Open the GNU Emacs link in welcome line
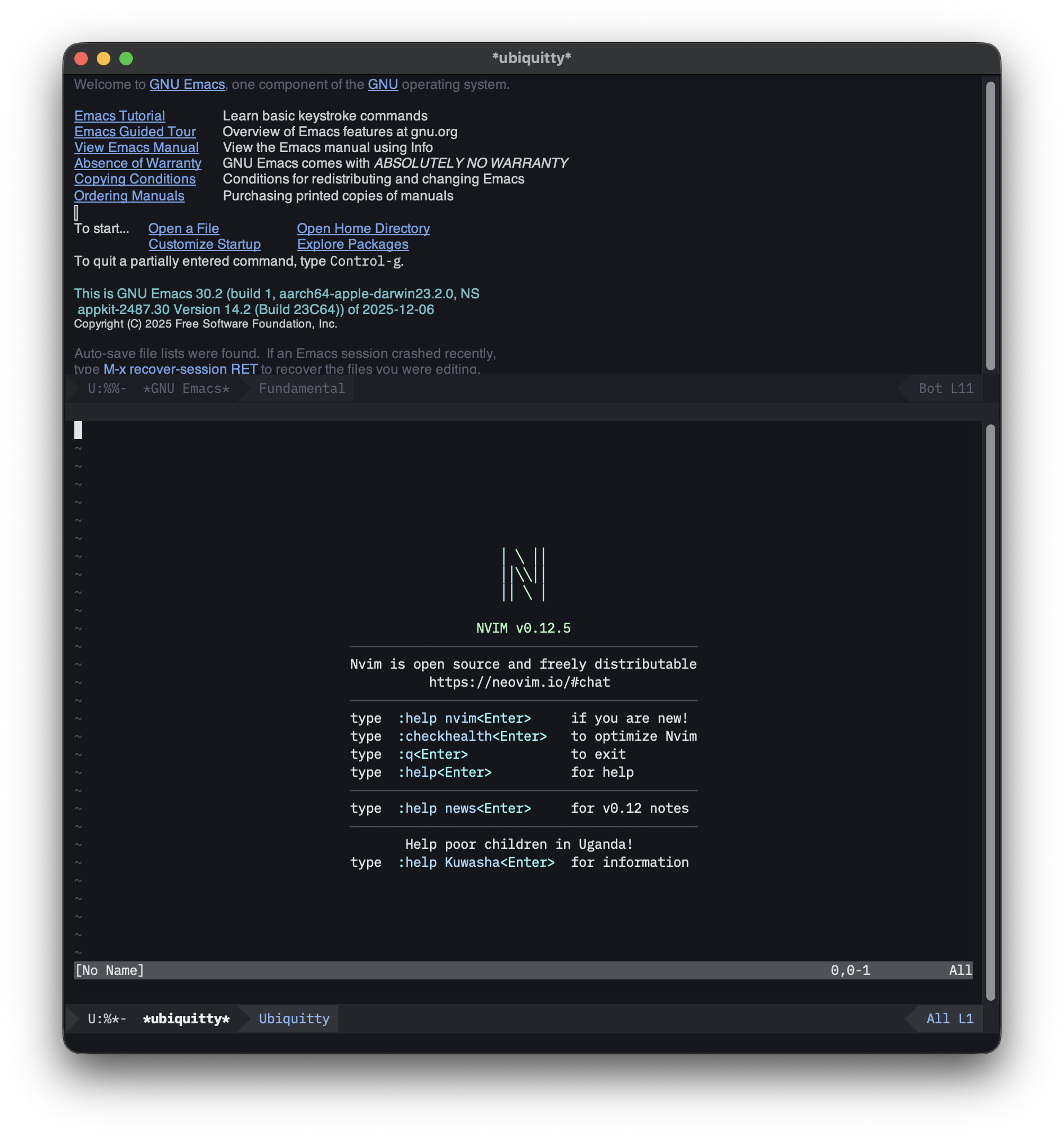 (x=187, y=84)
